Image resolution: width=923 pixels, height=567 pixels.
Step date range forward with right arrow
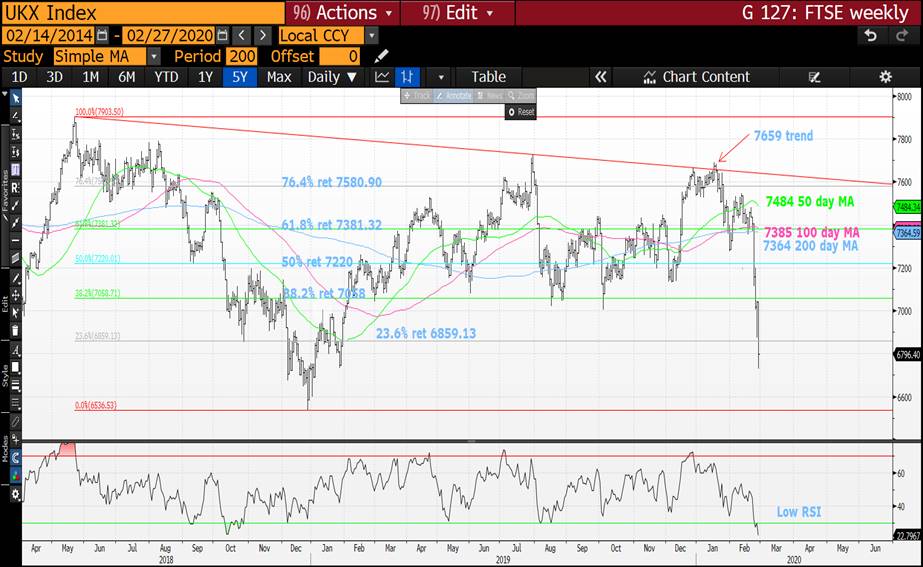tap(263, 36)
